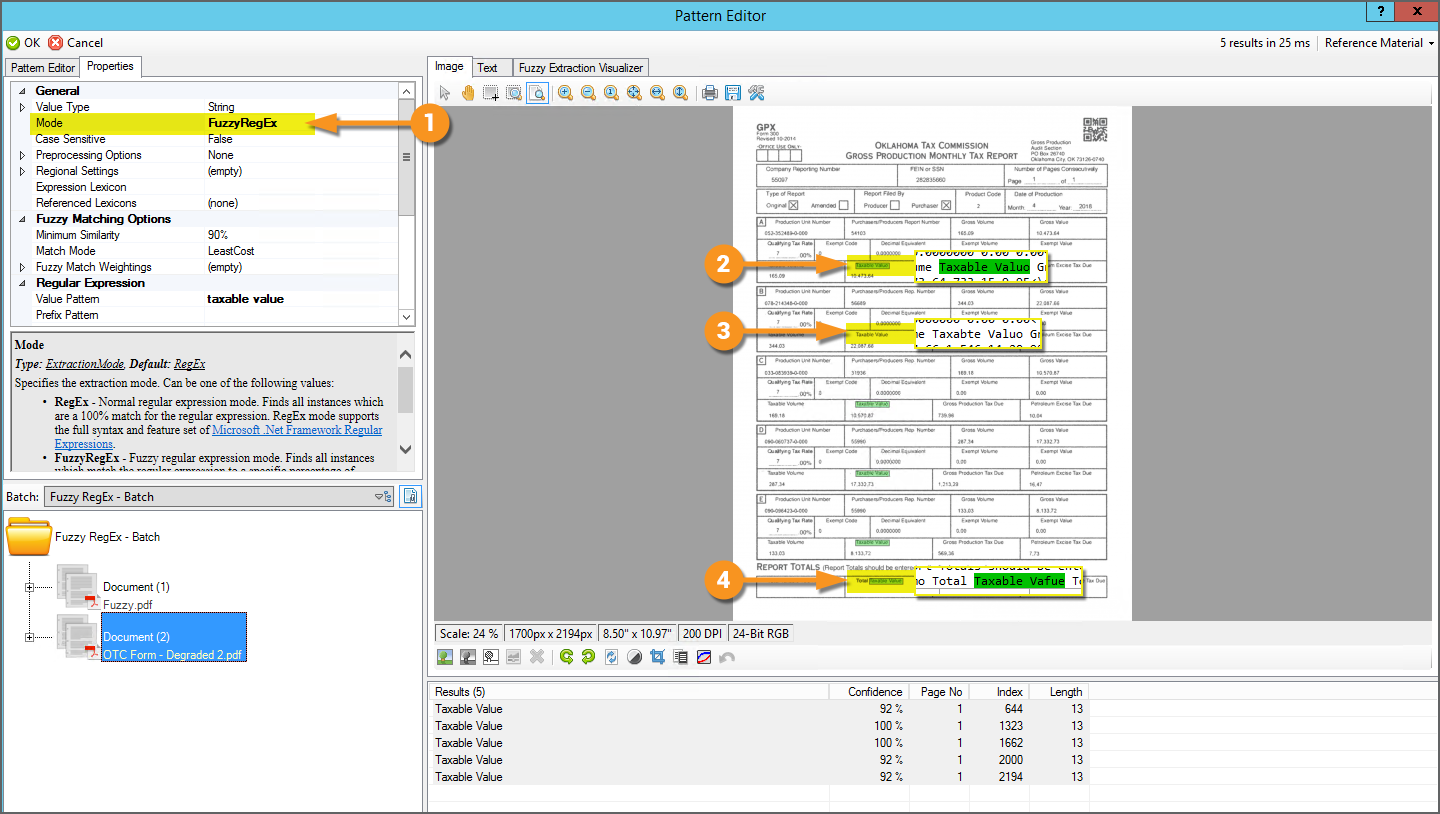The height and width of the screenshot is (814, 1440).
Task: Select the hand pan tool
Action: tap(468, 93)
